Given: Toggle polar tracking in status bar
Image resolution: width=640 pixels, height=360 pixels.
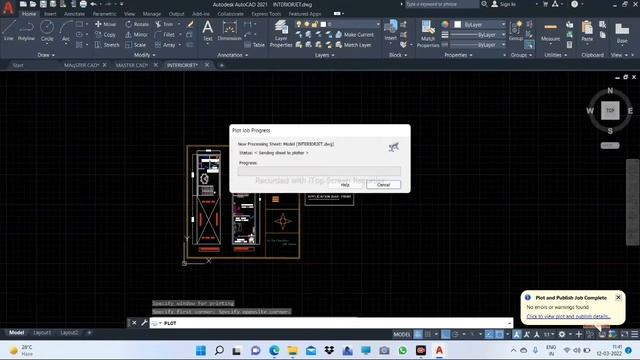Looking at the screenshot, I should (x=455, y=334).
